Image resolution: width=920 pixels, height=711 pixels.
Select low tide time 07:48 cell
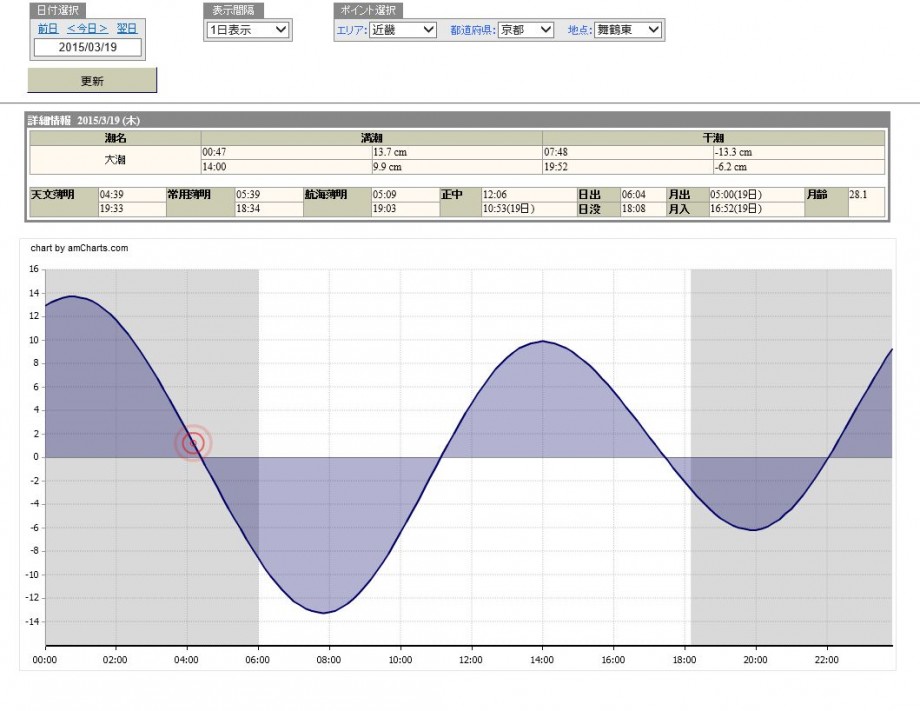pyautogui.click(x=628, y=153)
